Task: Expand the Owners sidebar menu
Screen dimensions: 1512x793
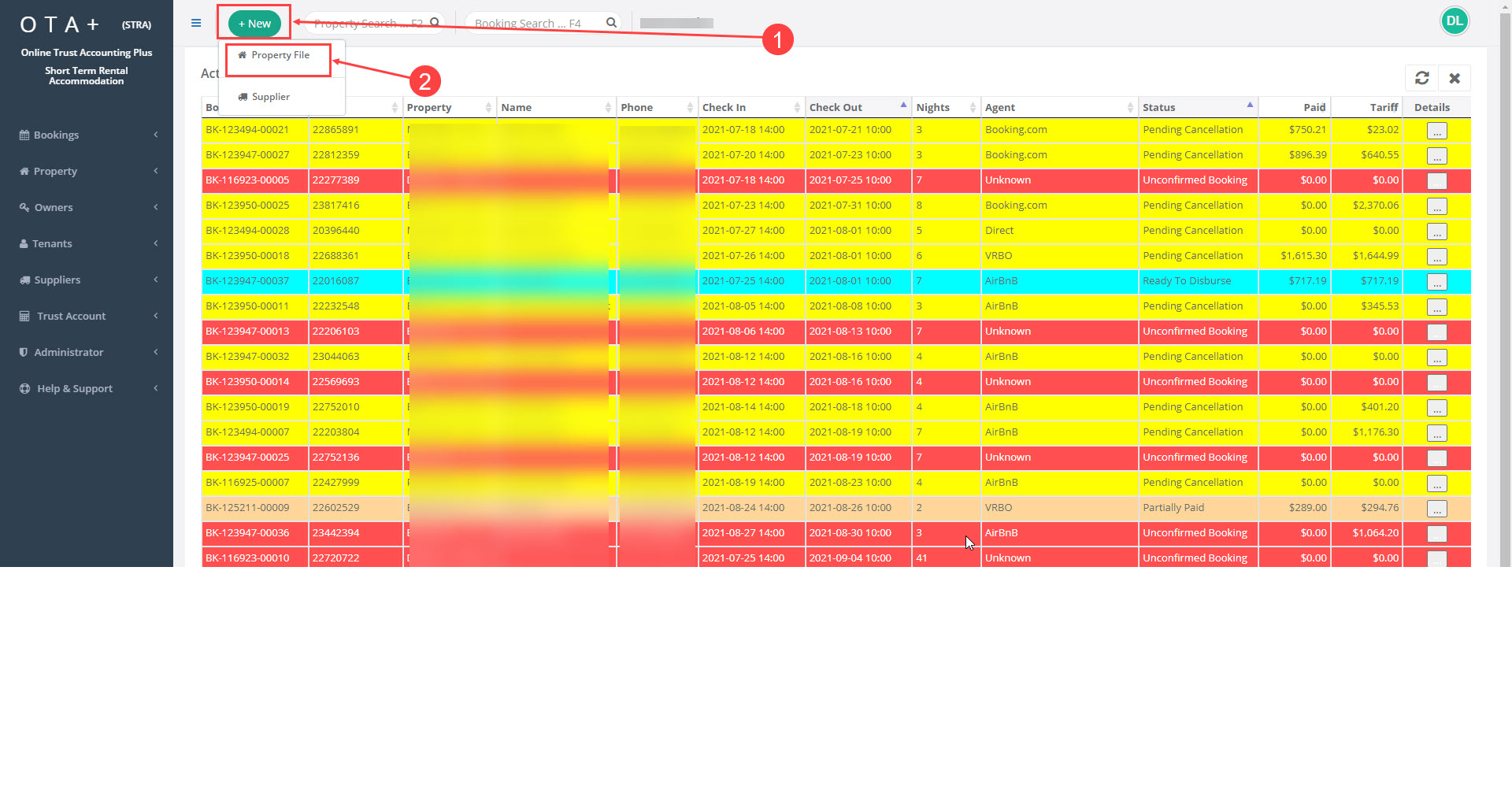Action: (x=87, y=207)
